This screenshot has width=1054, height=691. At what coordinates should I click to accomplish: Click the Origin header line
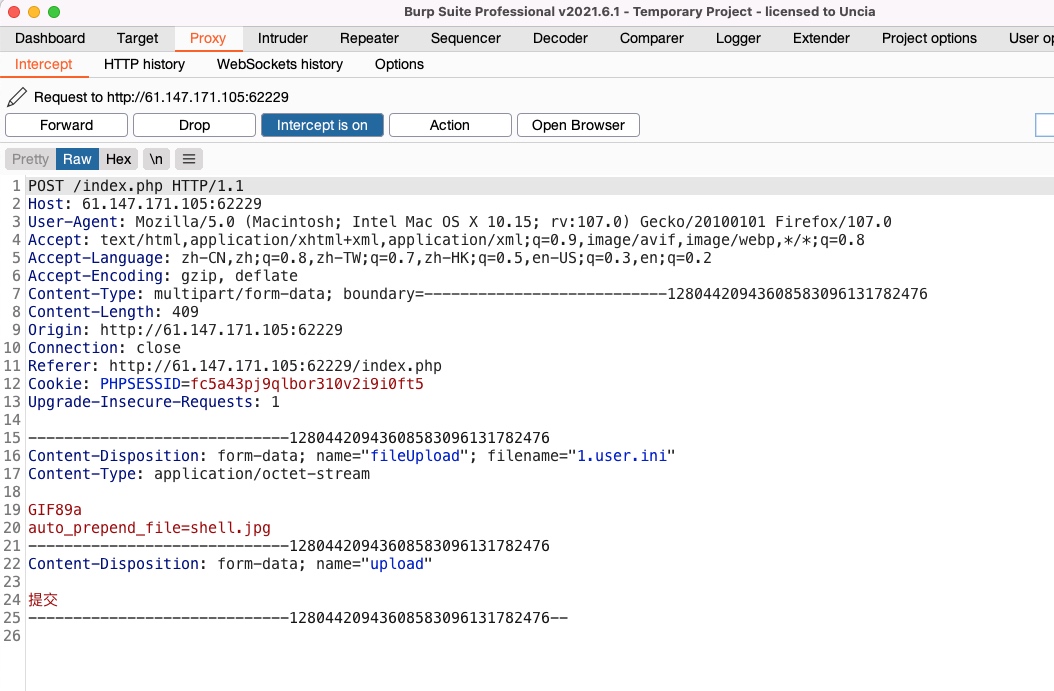(185, 330)
